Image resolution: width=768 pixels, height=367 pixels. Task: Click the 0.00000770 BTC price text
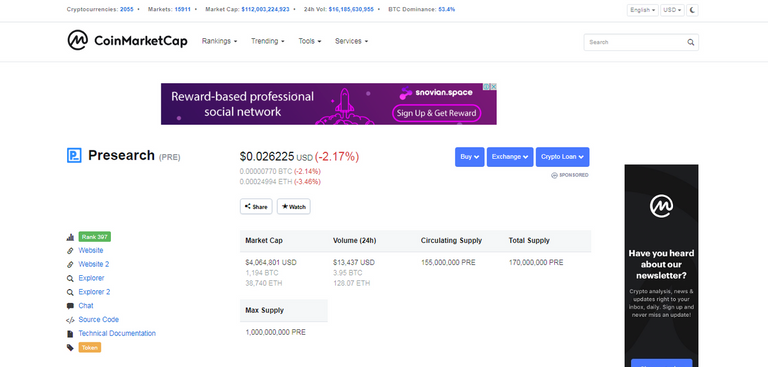coord(266,171)
